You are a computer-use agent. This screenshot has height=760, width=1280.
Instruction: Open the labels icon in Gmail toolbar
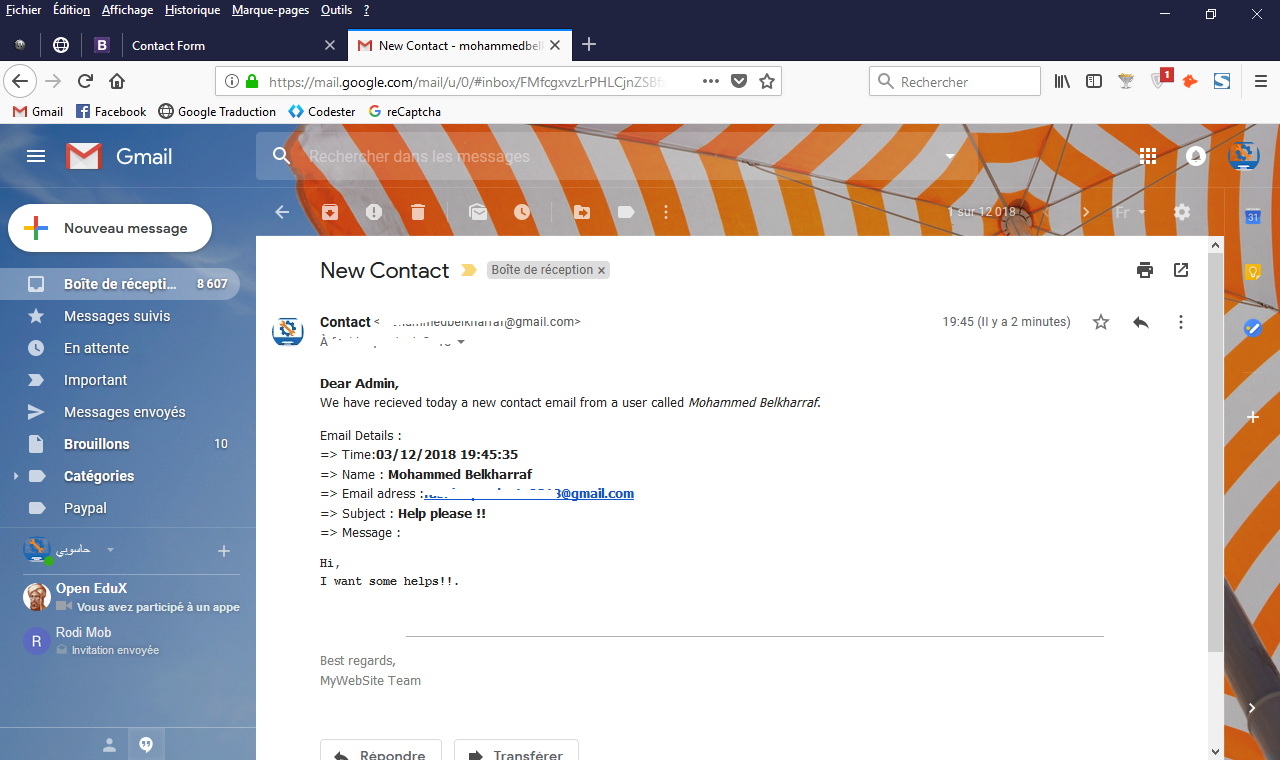[626, 212]
